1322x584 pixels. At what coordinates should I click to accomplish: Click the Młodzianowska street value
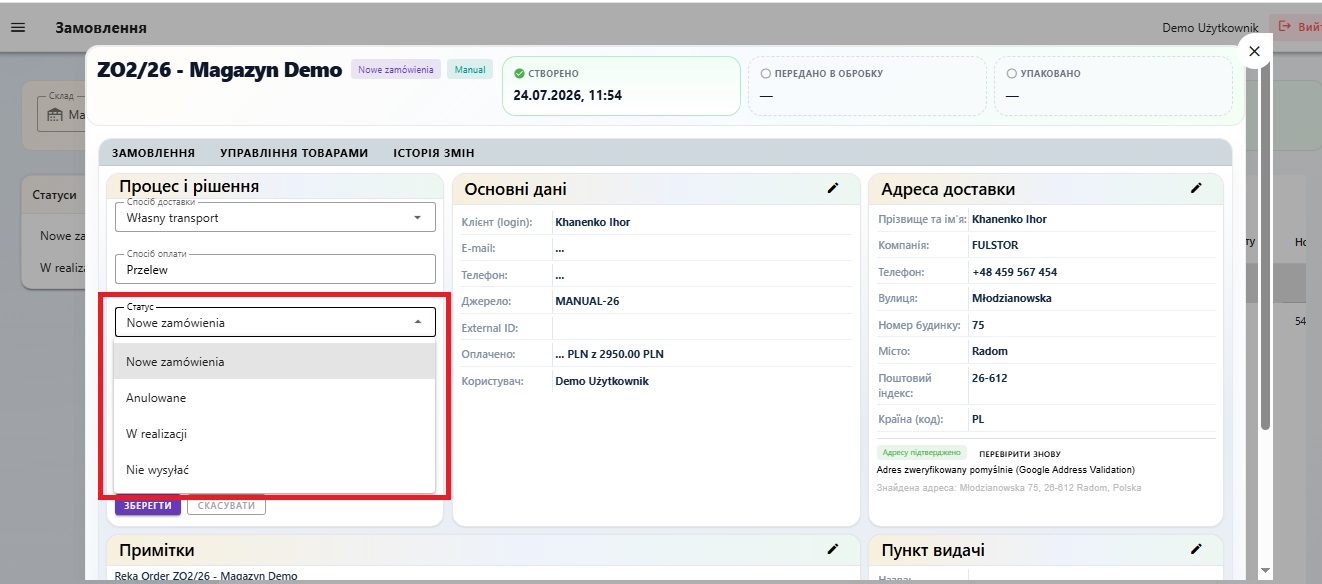point(1012,298)
